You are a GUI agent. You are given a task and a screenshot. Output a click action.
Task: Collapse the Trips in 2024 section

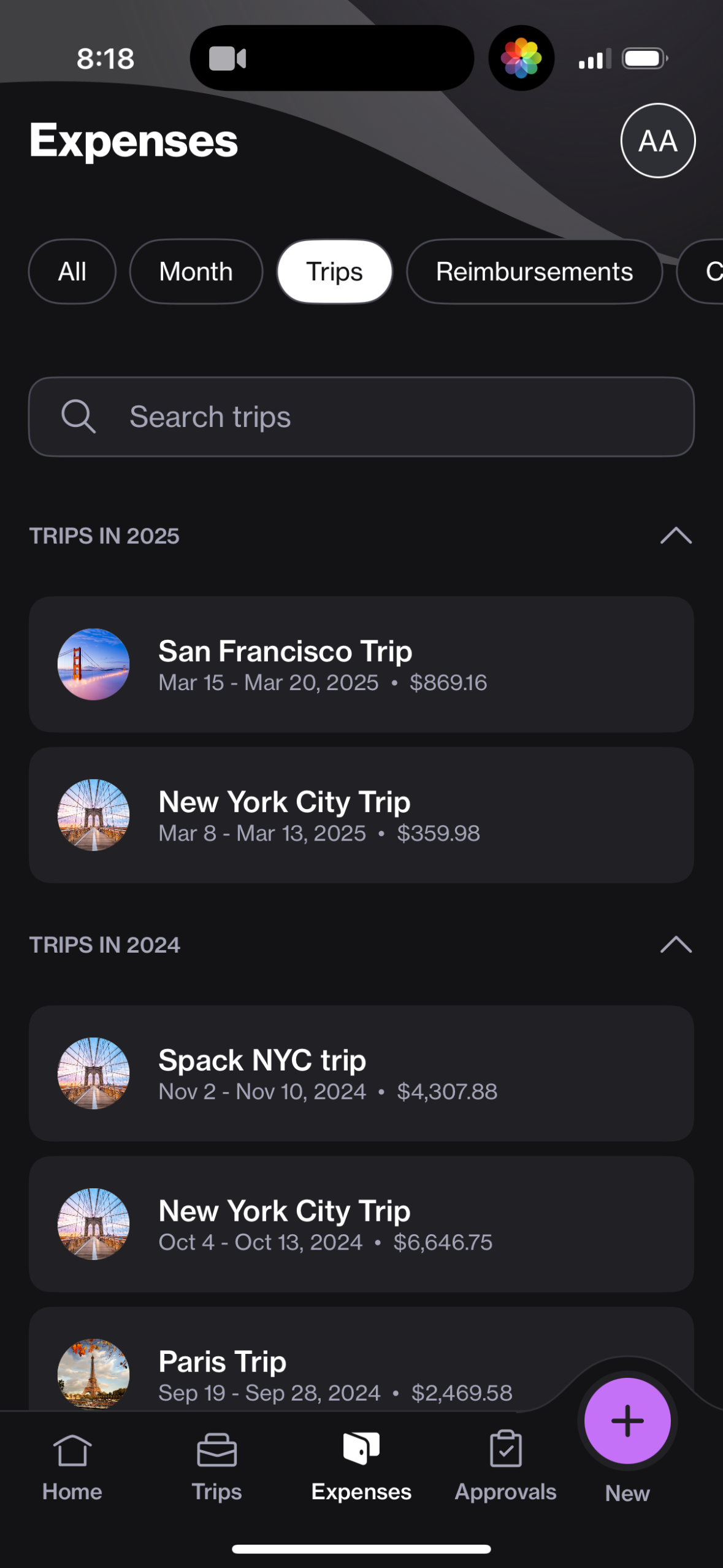(676, 944)
